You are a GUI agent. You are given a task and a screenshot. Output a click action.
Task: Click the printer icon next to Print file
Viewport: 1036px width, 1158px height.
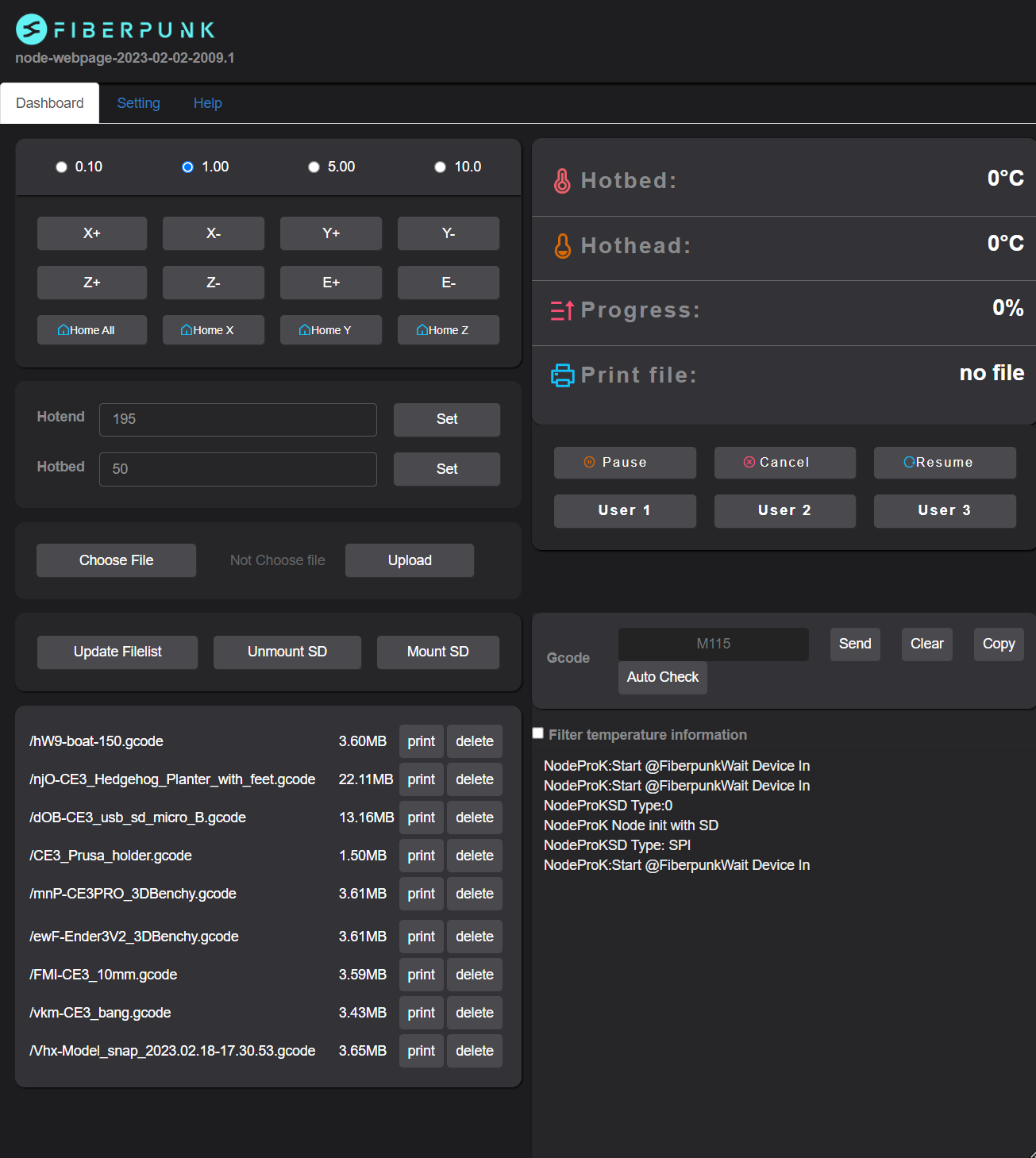[562, 375]
